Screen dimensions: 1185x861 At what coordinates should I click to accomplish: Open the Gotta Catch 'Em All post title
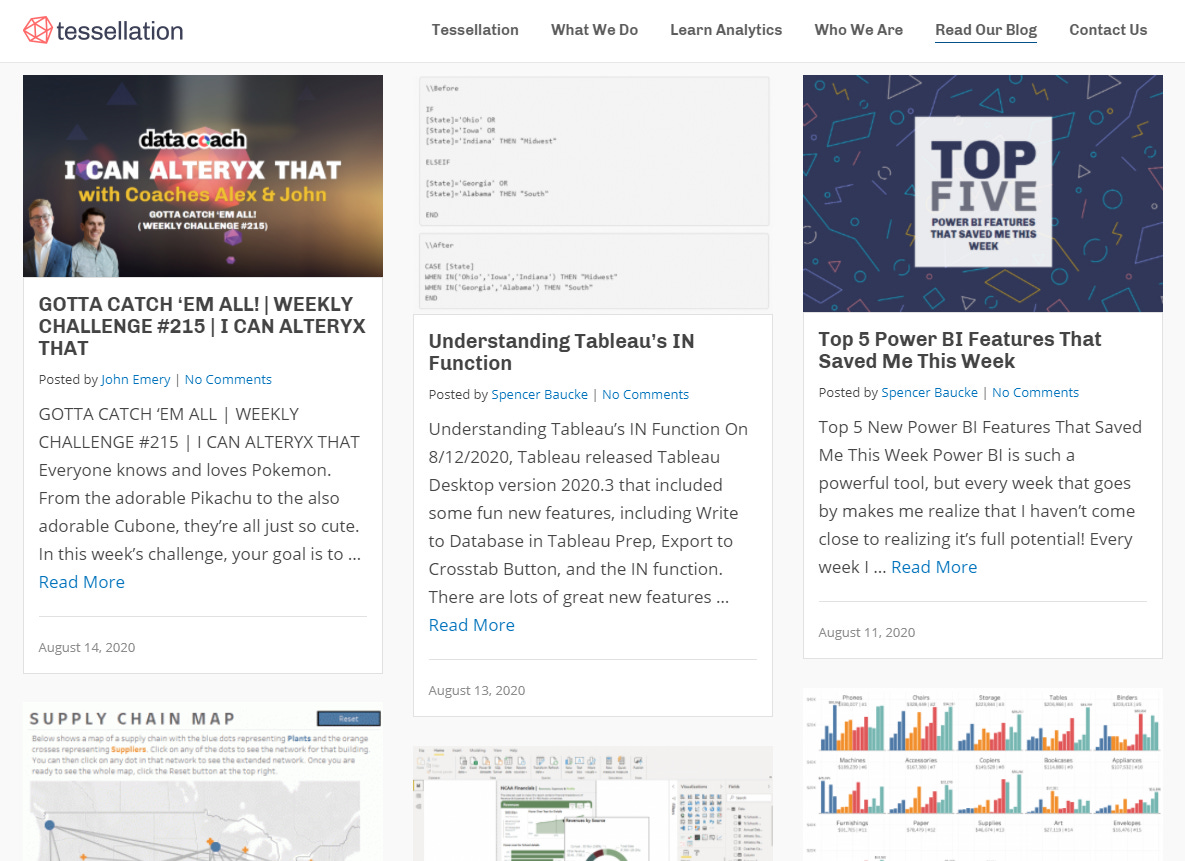[202, 326]
